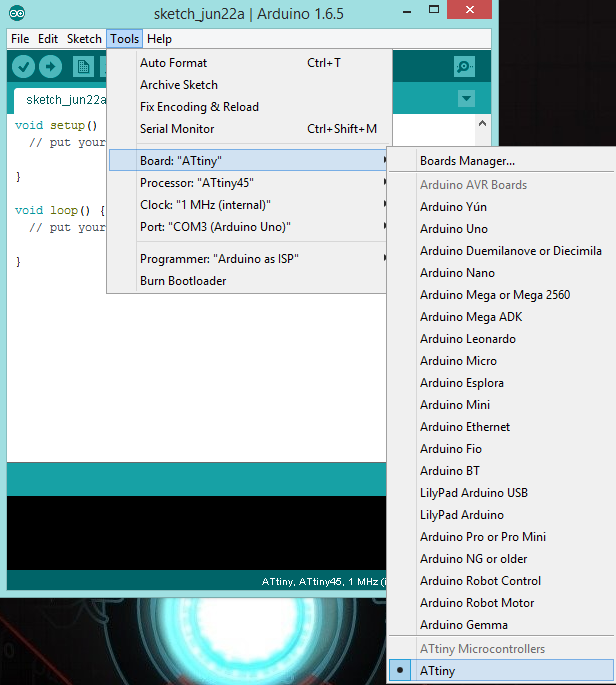Open Boards Manager... entry

pyautogui.click(x=501, y=161)
